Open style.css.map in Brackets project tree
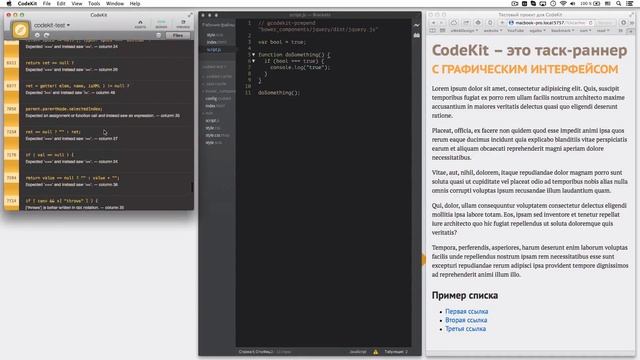Image resolution: width=640 pixels, height=360 pixels. (217, 135)
